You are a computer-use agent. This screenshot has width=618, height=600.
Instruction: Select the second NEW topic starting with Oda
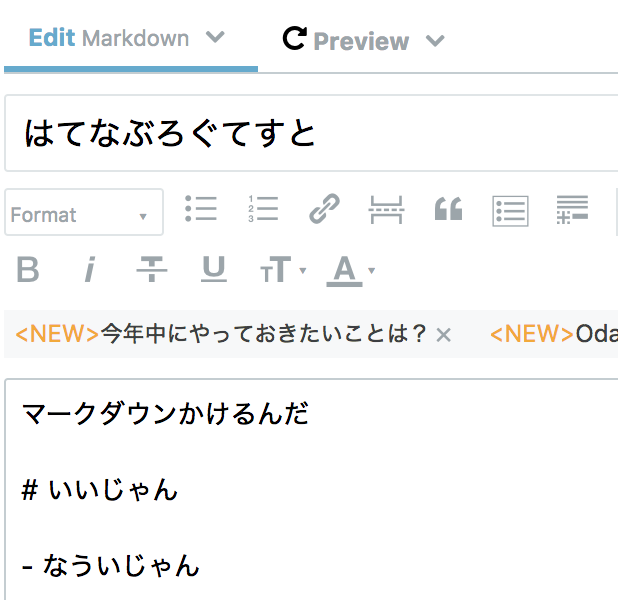coord(553,334)
